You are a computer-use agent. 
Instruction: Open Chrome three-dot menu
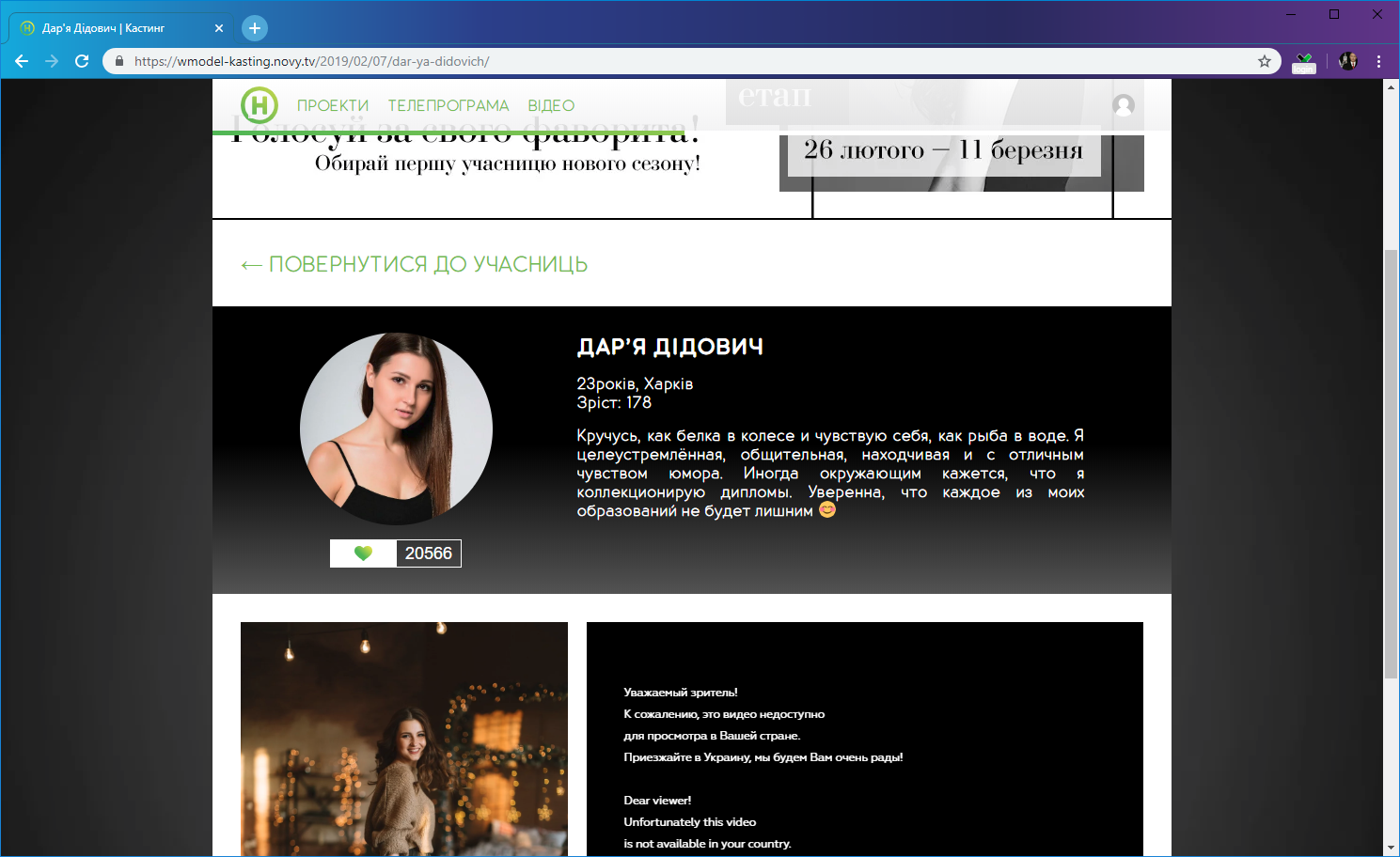1378,61
